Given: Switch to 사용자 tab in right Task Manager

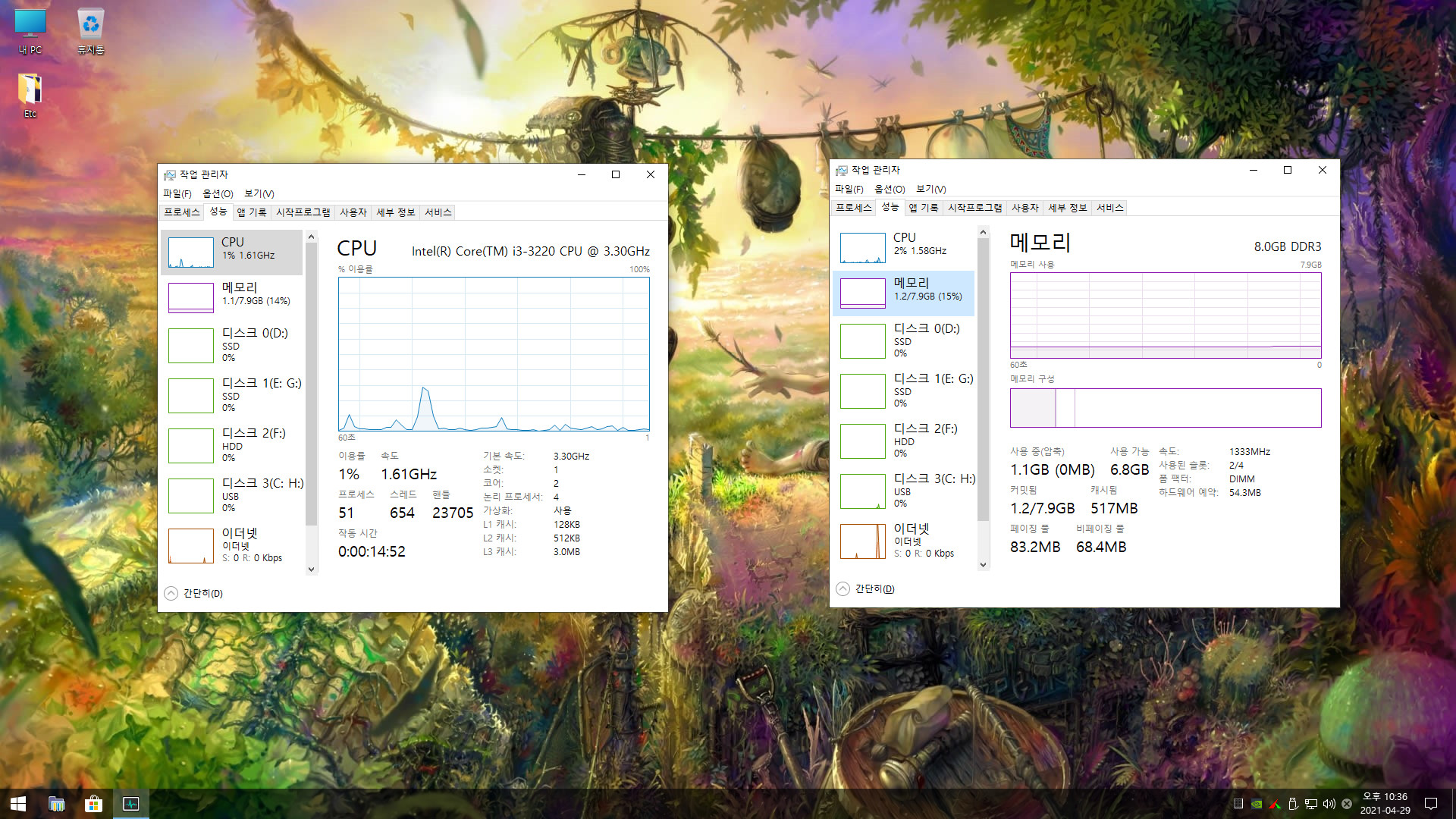Looking at the screenshot, I should pos(1025,208).
